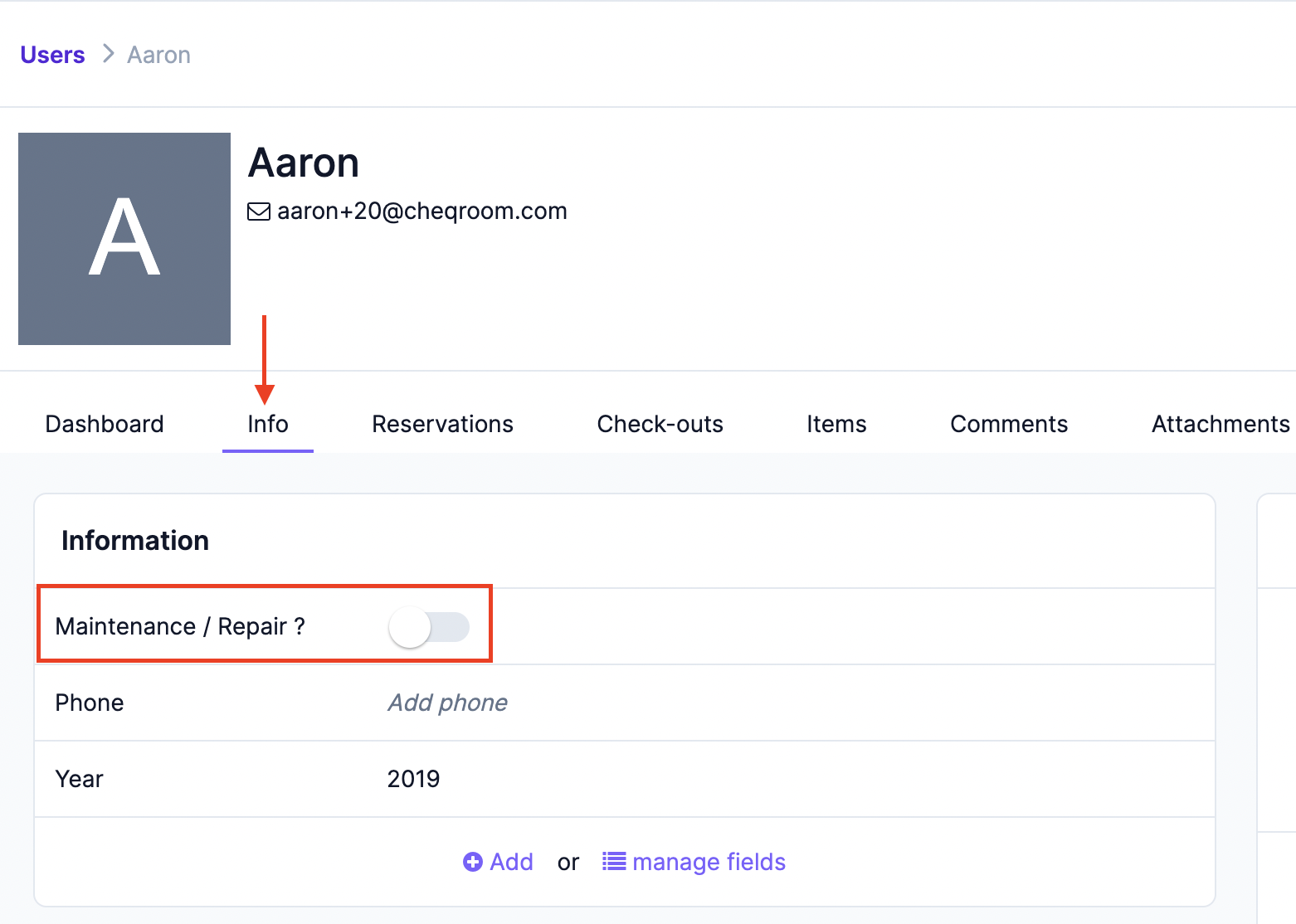Click the Year value 2019
The image size is (1296, 924).
coord(413,779)
